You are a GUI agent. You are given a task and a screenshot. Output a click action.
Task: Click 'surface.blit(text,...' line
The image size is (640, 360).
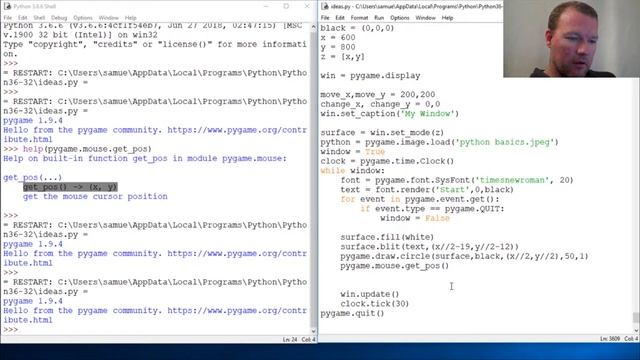point(429,247)
